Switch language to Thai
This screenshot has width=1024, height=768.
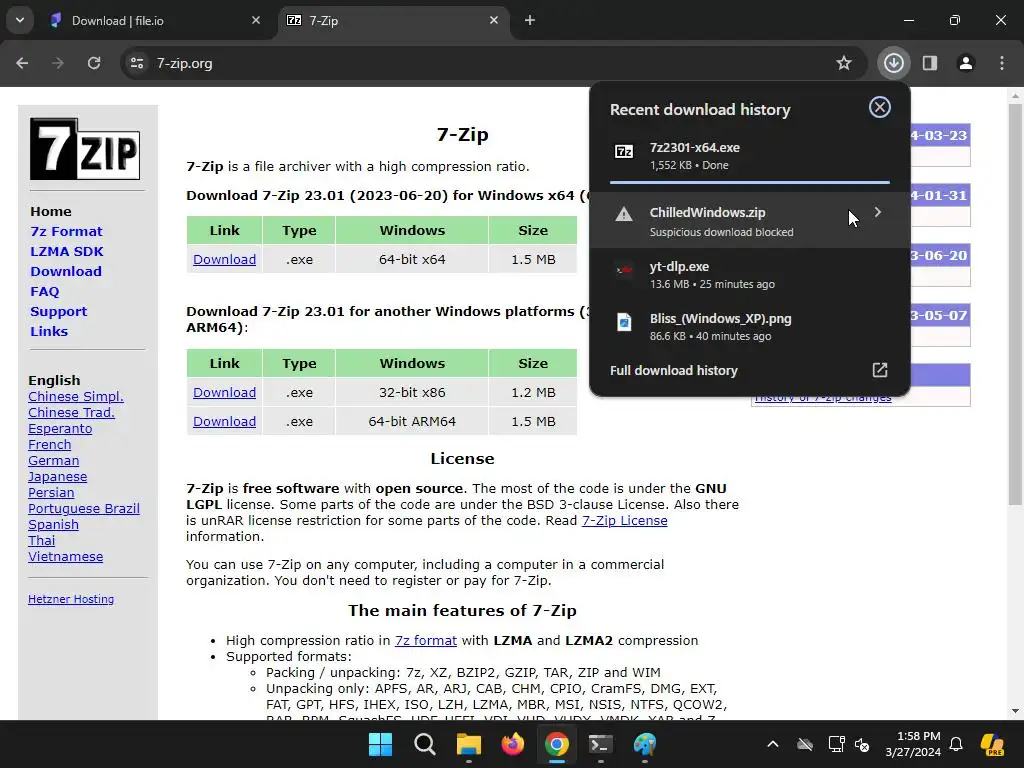[x=42, y=541]
